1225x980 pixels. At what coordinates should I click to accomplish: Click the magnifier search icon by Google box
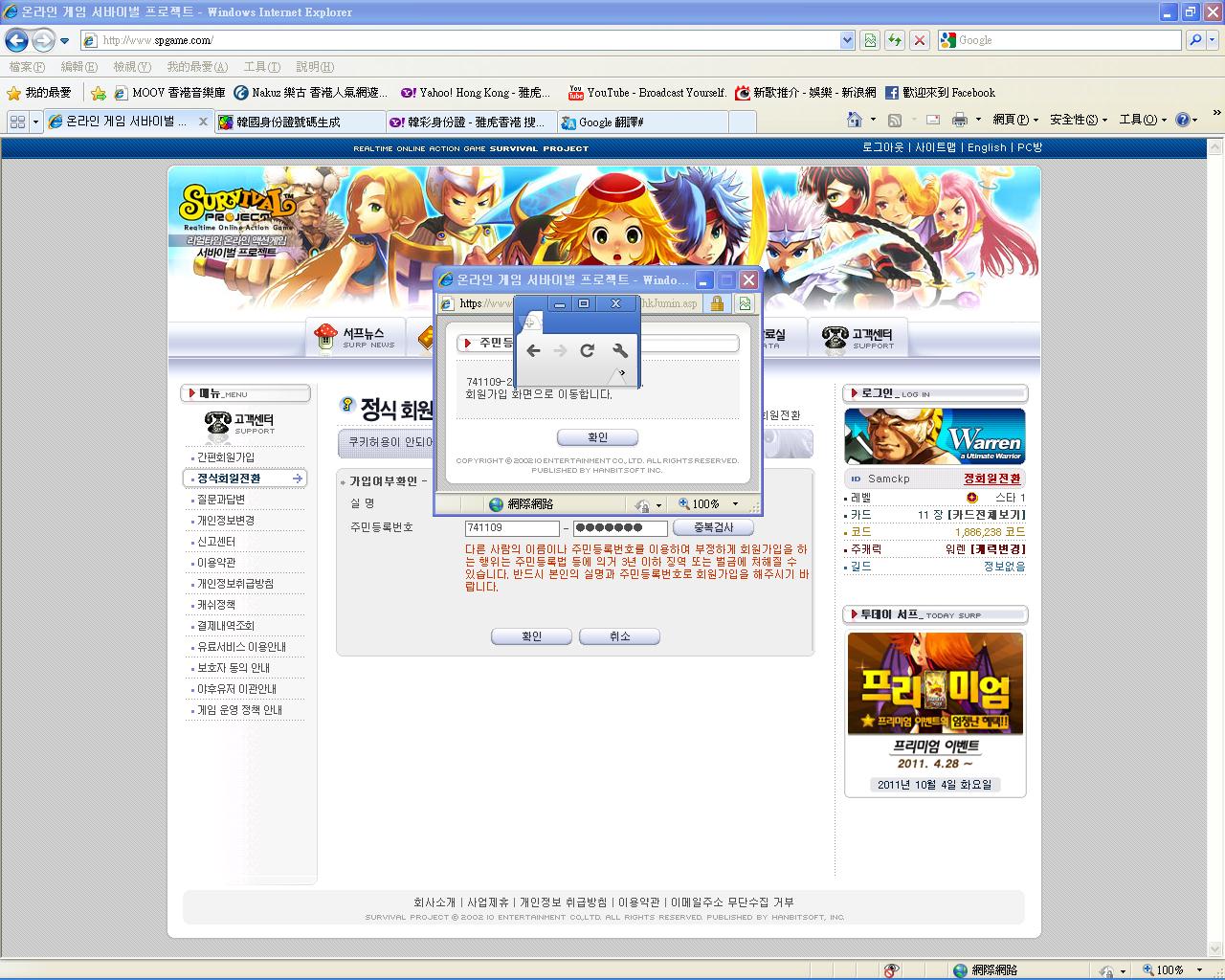click(x=1195, y=40)
